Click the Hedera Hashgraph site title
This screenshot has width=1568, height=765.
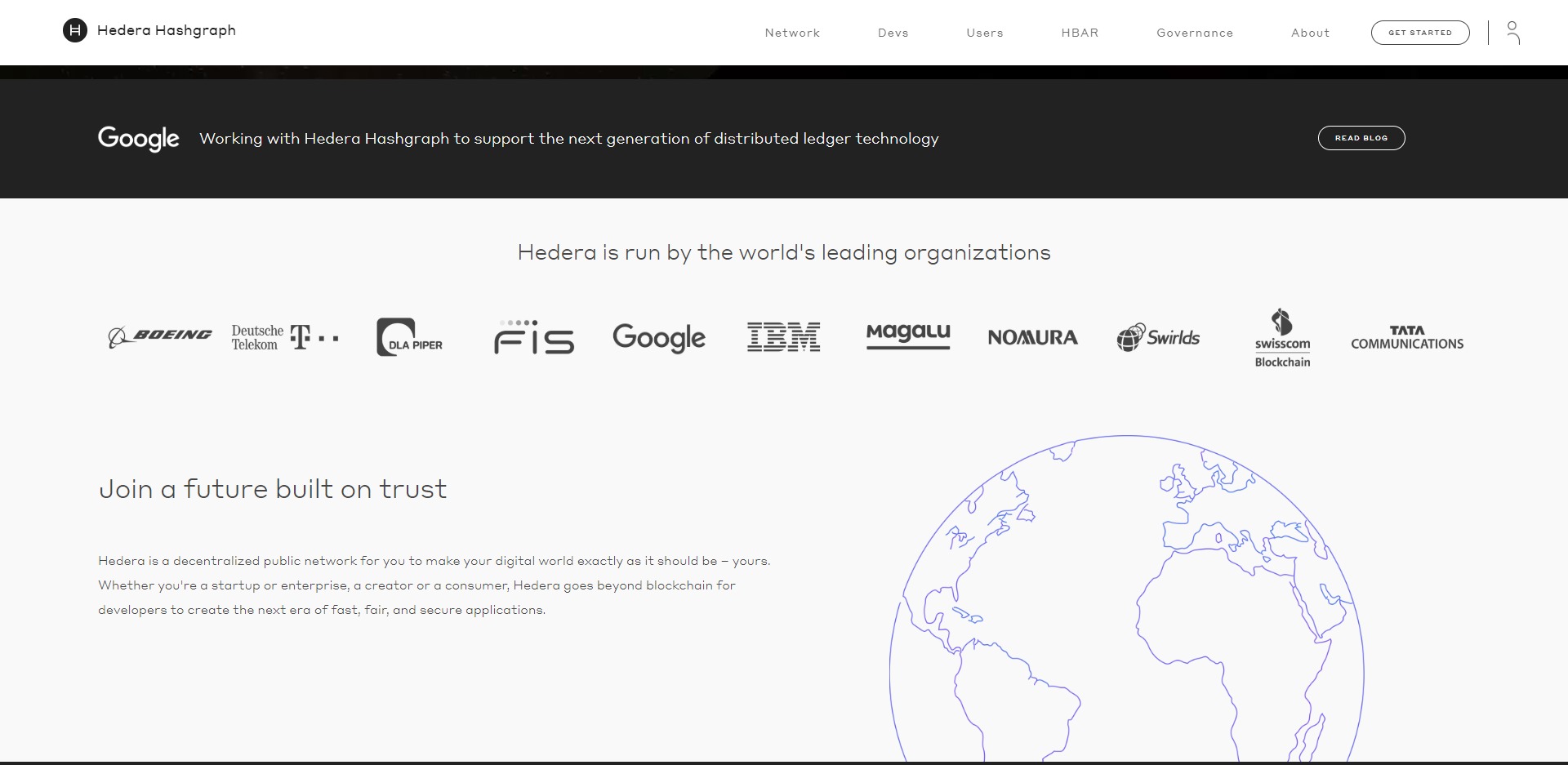click(167, 31)
